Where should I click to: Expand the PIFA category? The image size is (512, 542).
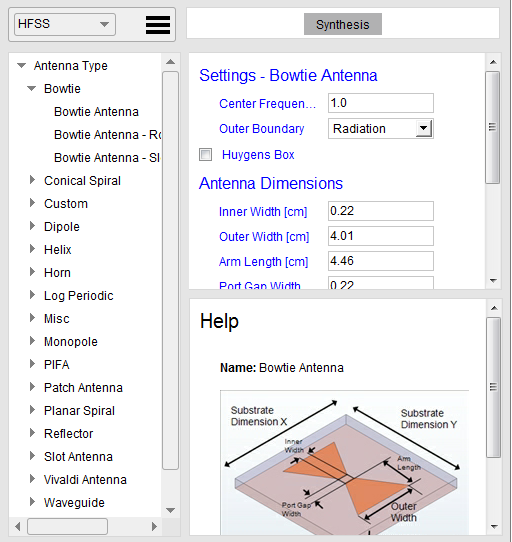pyautogui.click(x=32, y=364)
